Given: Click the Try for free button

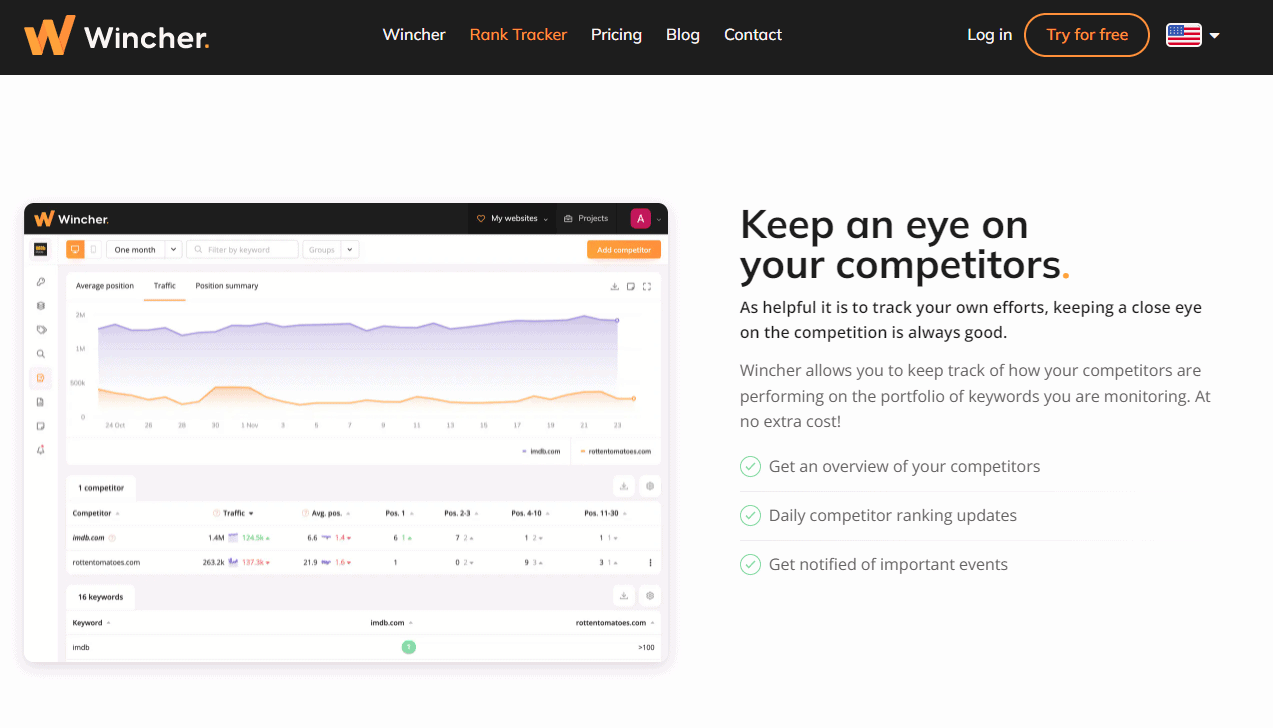Looking at the screenshot, I should tap(1087, 35).
